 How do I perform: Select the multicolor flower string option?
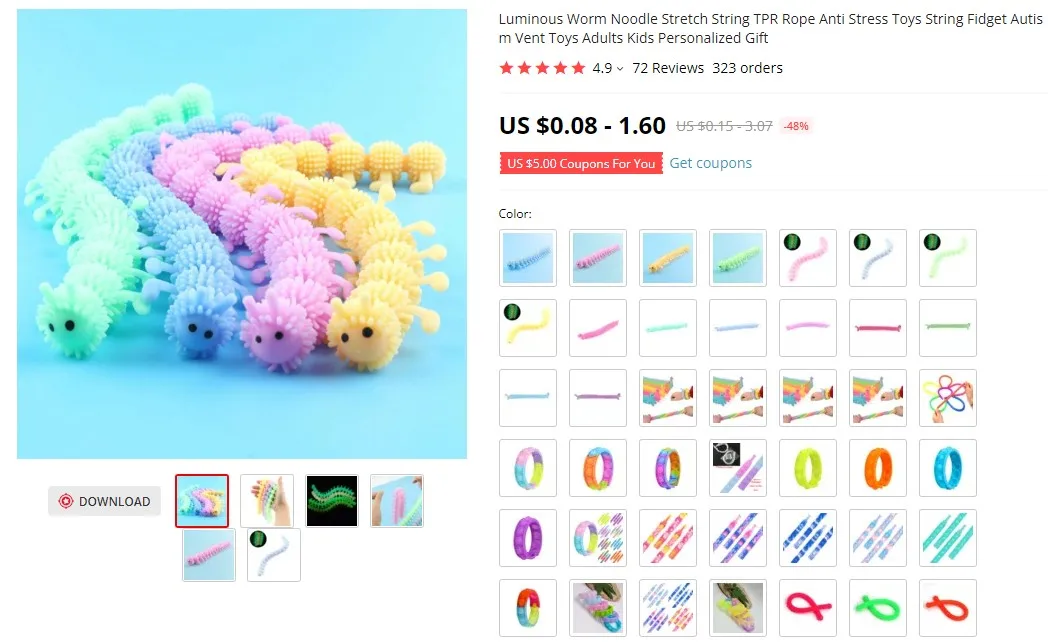[x=948, y=397]
